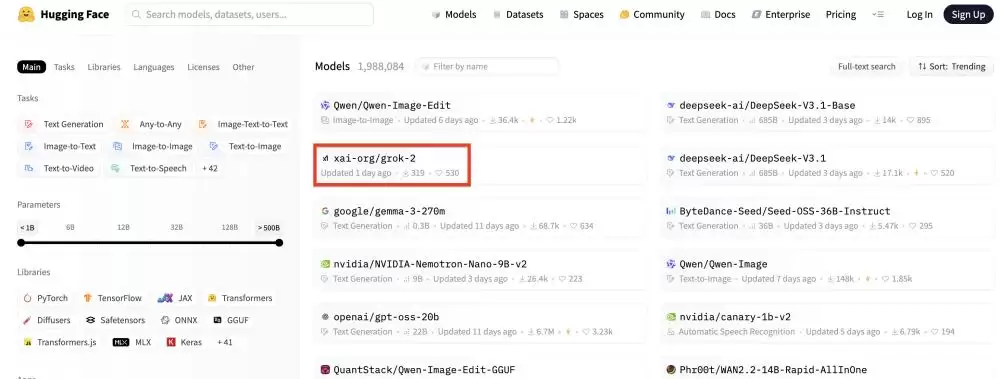
Task: Expand the +41 more libraries list
Action: point(224,342)
